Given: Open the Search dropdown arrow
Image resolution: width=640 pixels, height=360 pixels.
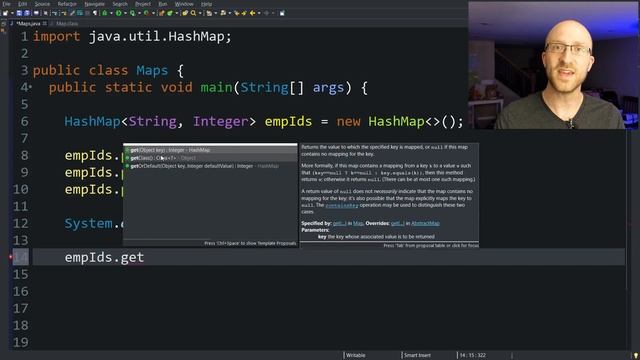Looking at the screenshot, I should pos(200,13).
